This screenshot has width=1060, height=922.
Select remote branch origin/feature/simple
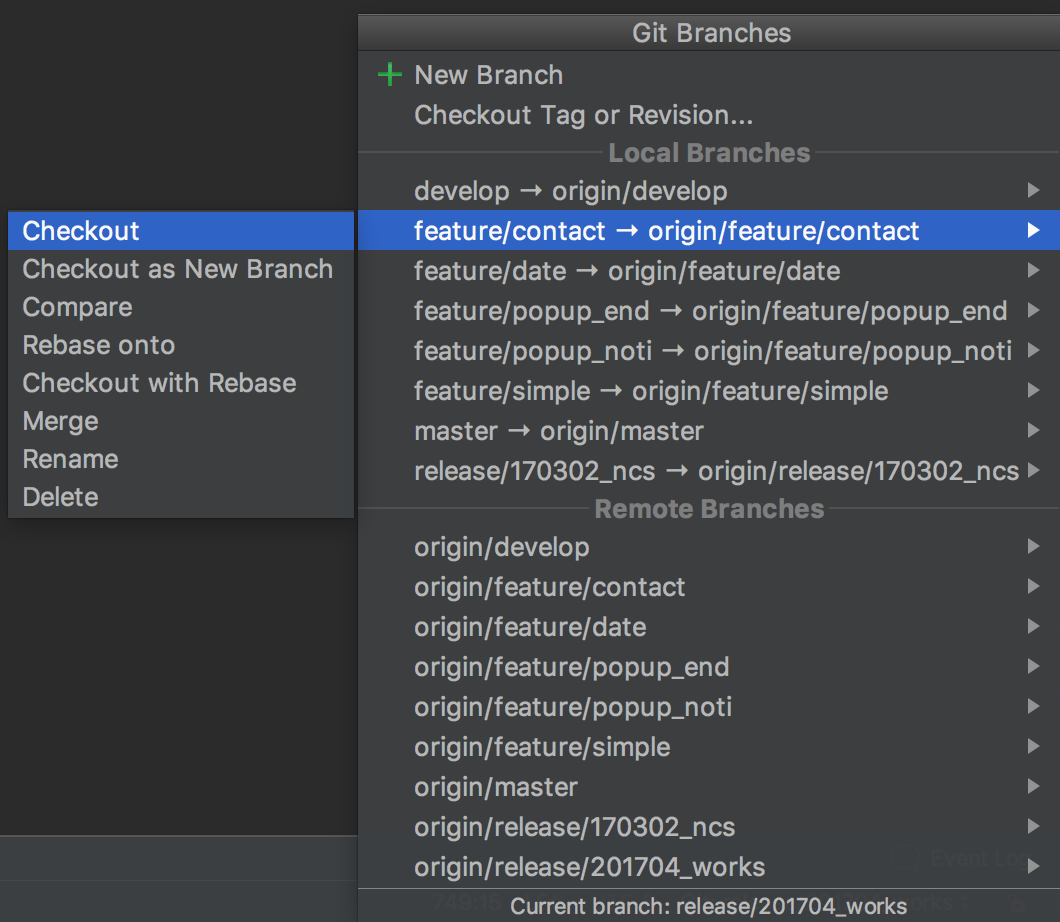[x=708, y=746]
